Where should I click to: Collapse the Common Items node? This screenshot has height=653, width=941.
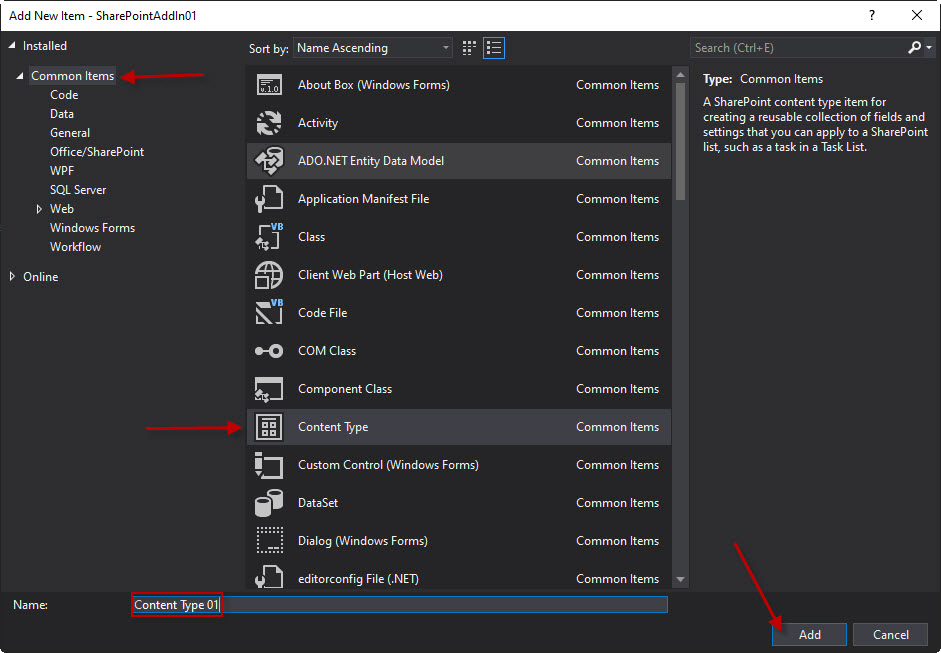(20, 76)
